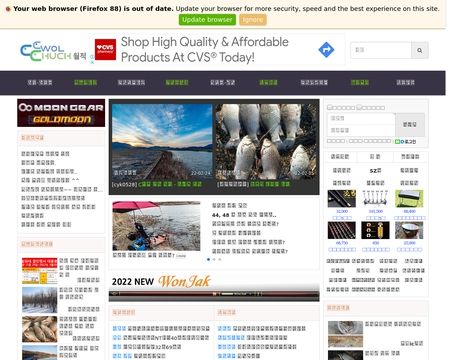Open the sunset lake photo dated 22-02-24
This screenshot has height=360, width=450.
pos(162,142)
